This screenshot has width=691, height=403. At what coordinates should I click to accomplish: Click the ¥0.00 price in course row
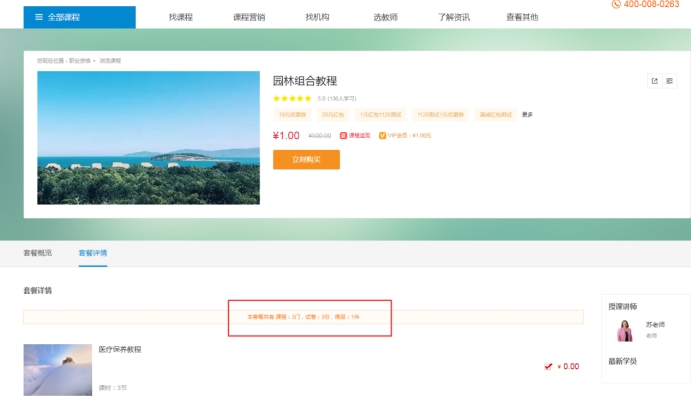click(x=568, y=366)
